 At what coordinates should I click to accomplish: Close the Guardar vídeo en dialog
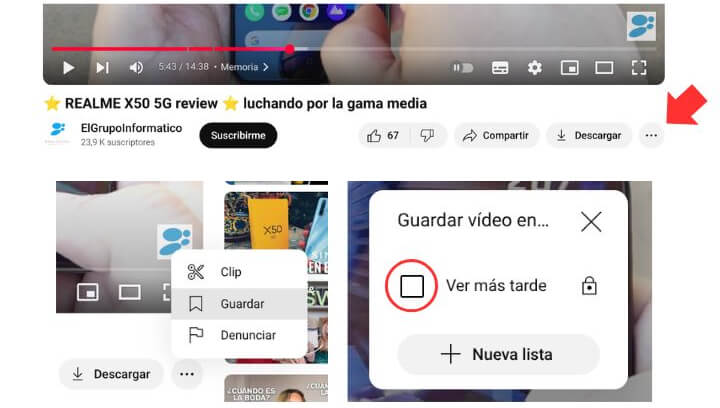(x=591, y=222)
